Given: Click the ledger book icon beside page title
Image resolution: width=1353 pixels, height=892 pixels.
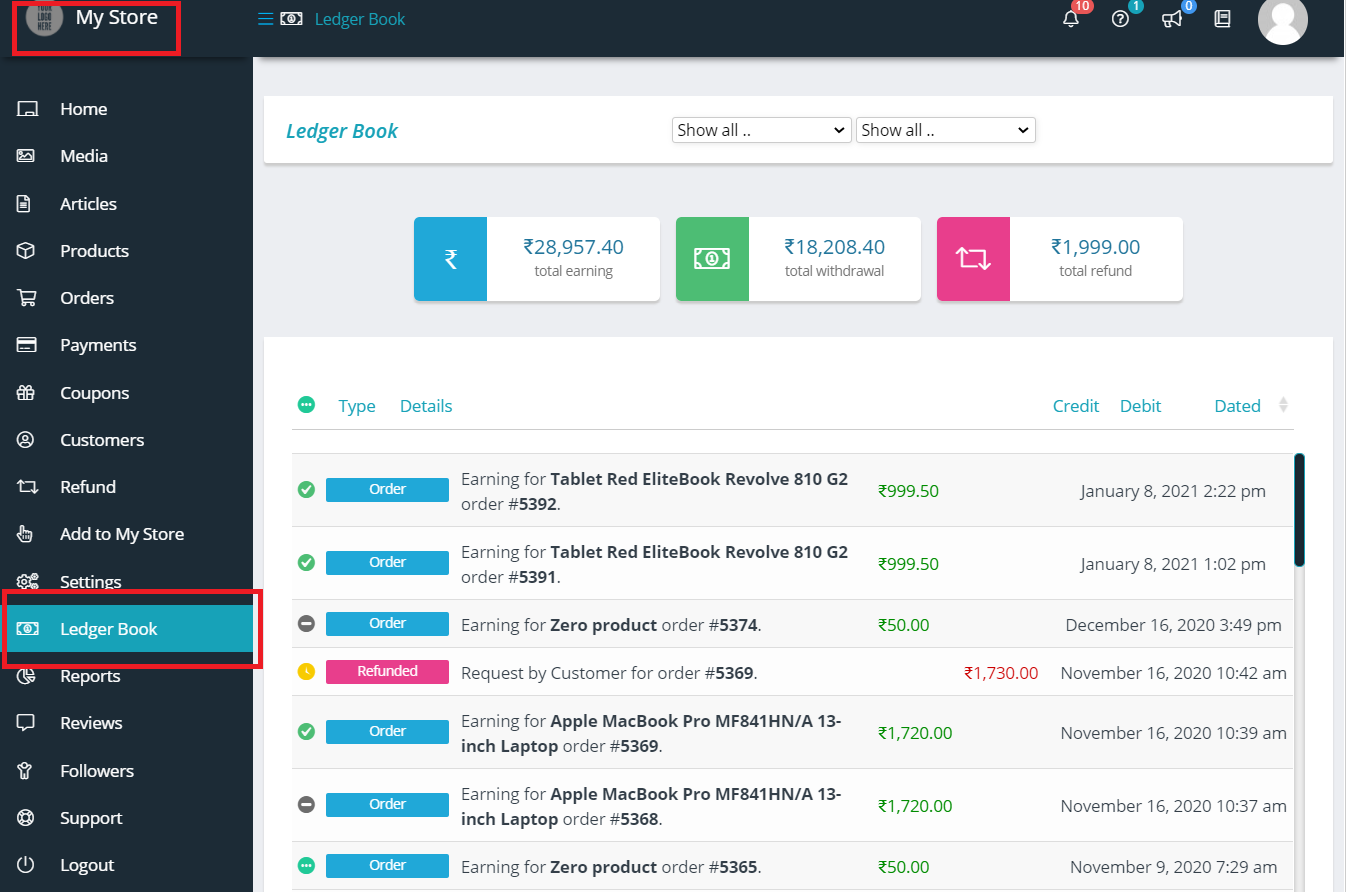Looking at the screenshot, I should point(291,18).
